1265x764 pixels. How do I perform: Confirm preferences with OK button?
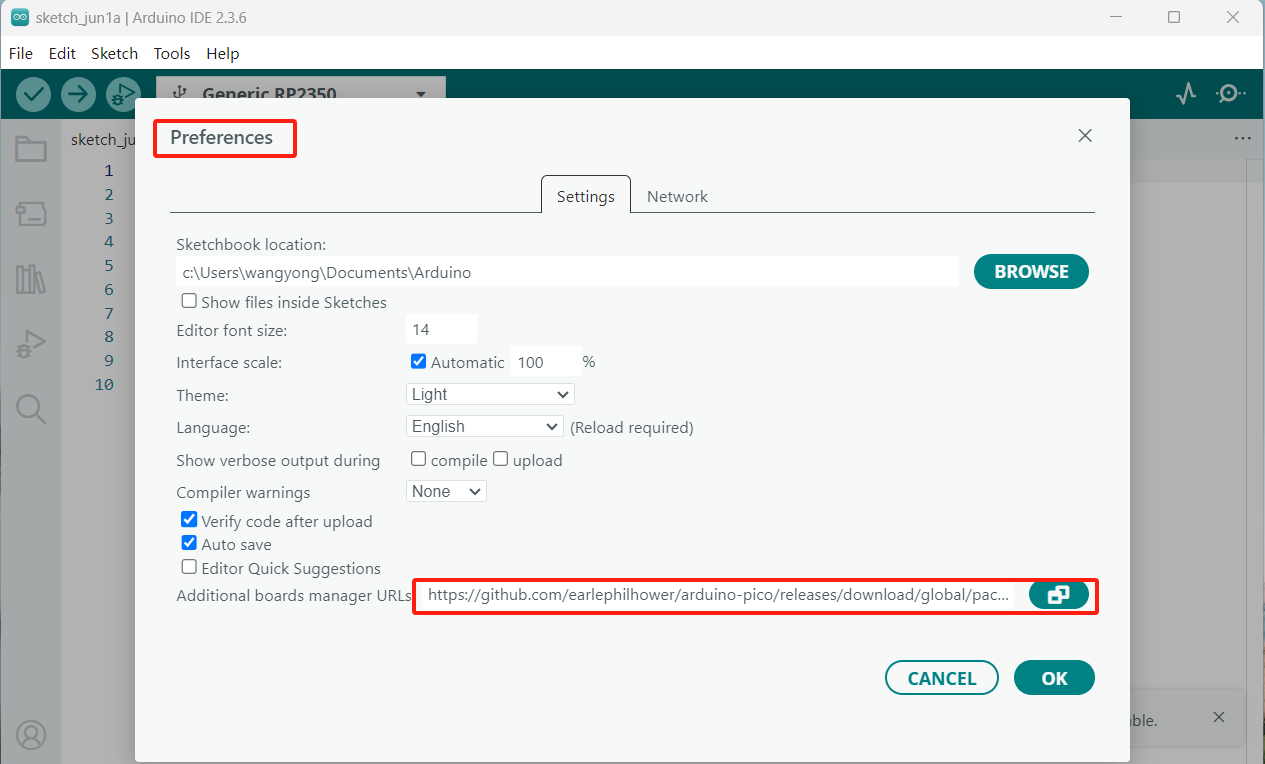pos(1054,678)
